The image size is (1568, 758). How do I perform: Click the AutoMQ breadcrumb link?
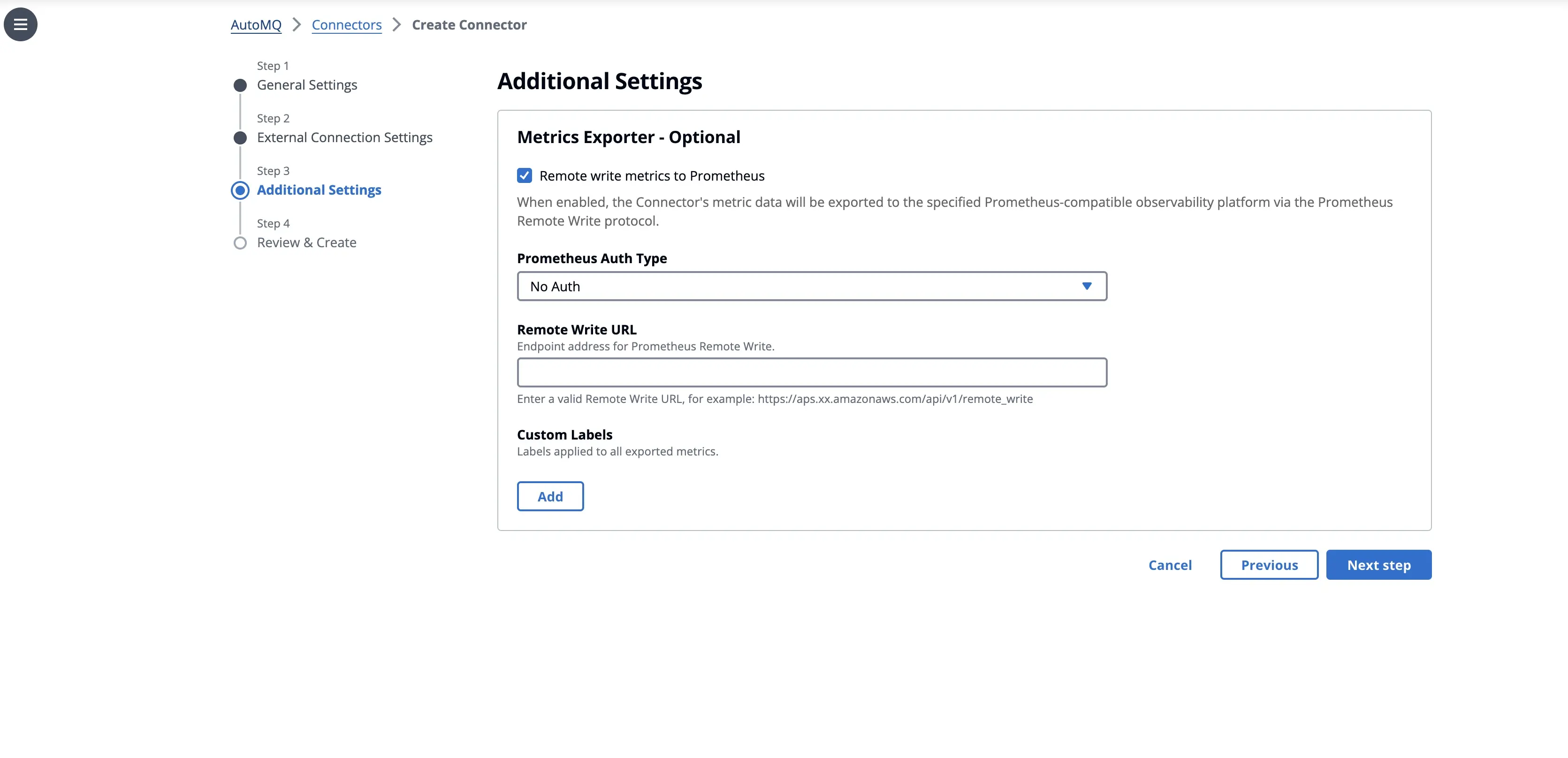[256, 25]
